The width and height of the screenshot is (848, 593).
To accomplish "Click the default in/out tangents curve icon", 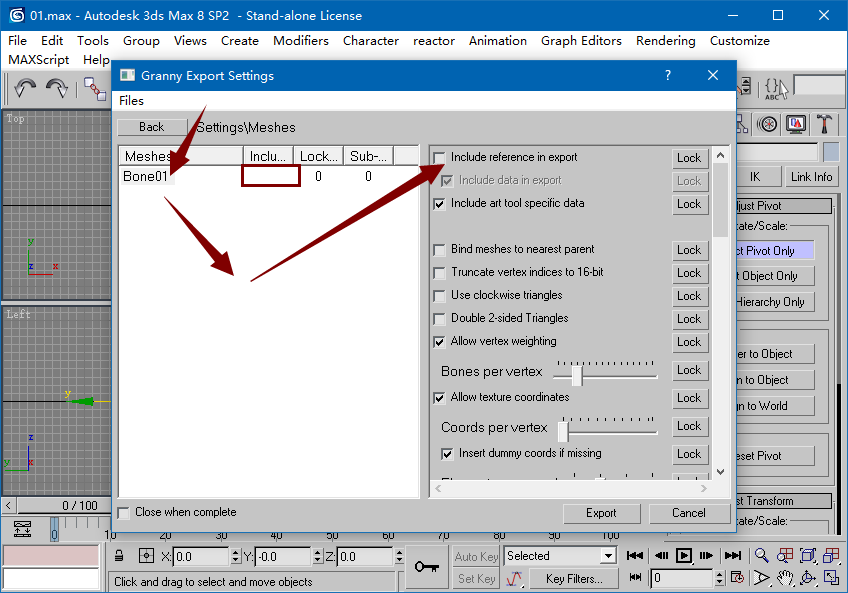I will click(514, 578).
